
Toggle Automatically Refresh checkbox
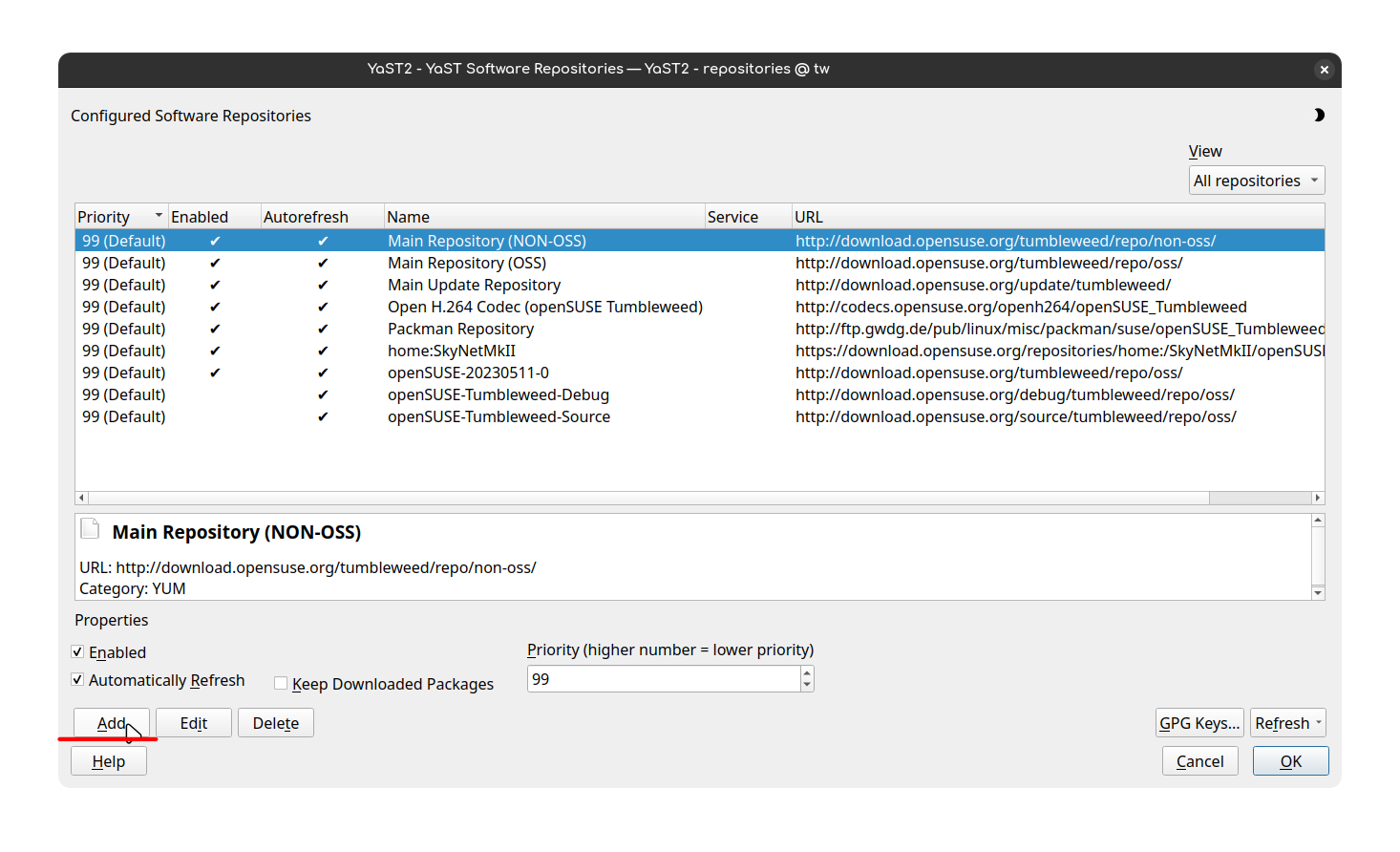pyautogui.click(x=77, y=679)
